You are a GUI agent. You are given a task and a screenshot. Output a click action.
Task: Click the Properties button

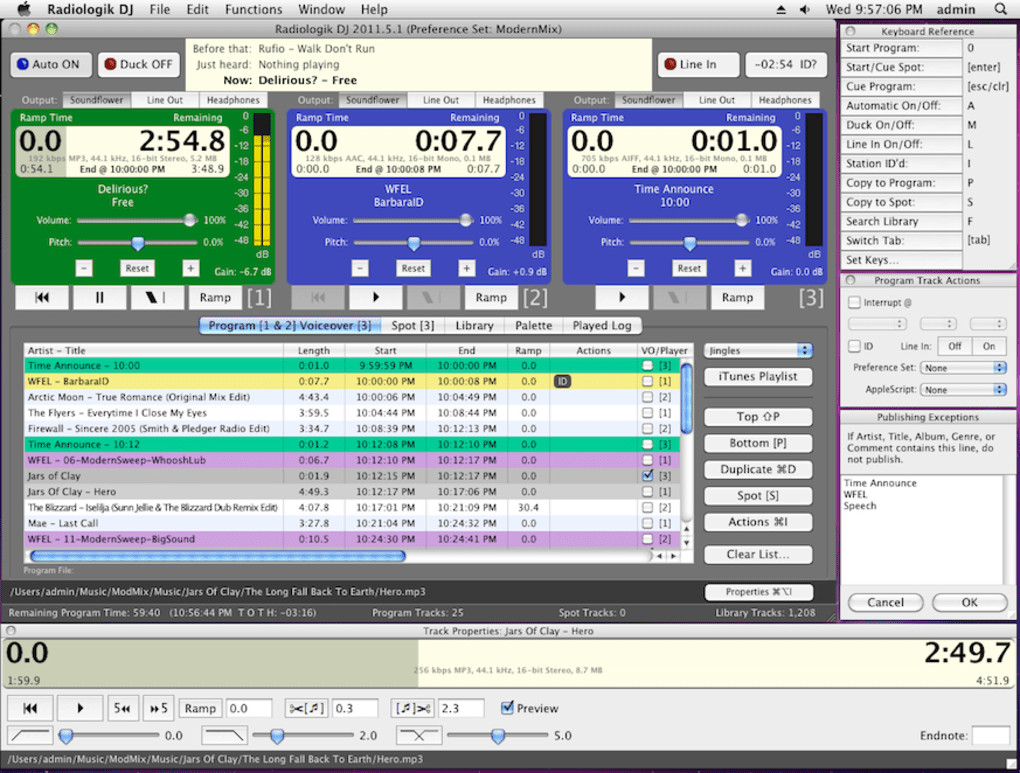click(758, 591)
